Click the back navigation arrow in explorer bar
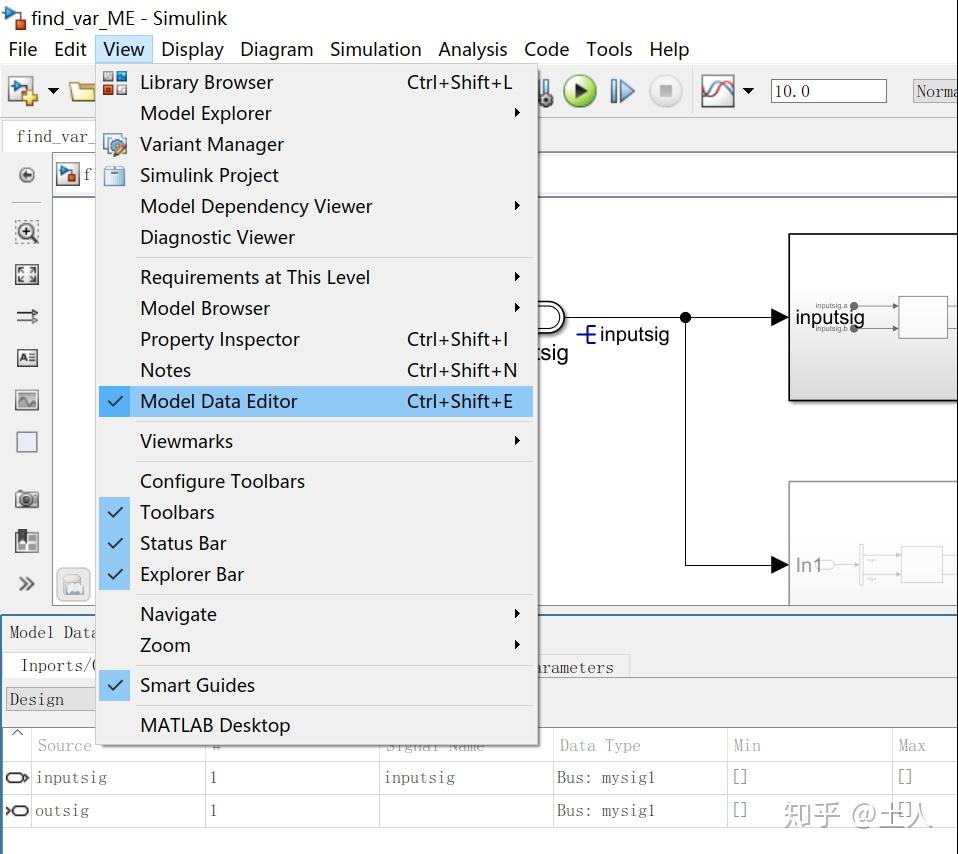The image size is (958, 854). (27, 175)
